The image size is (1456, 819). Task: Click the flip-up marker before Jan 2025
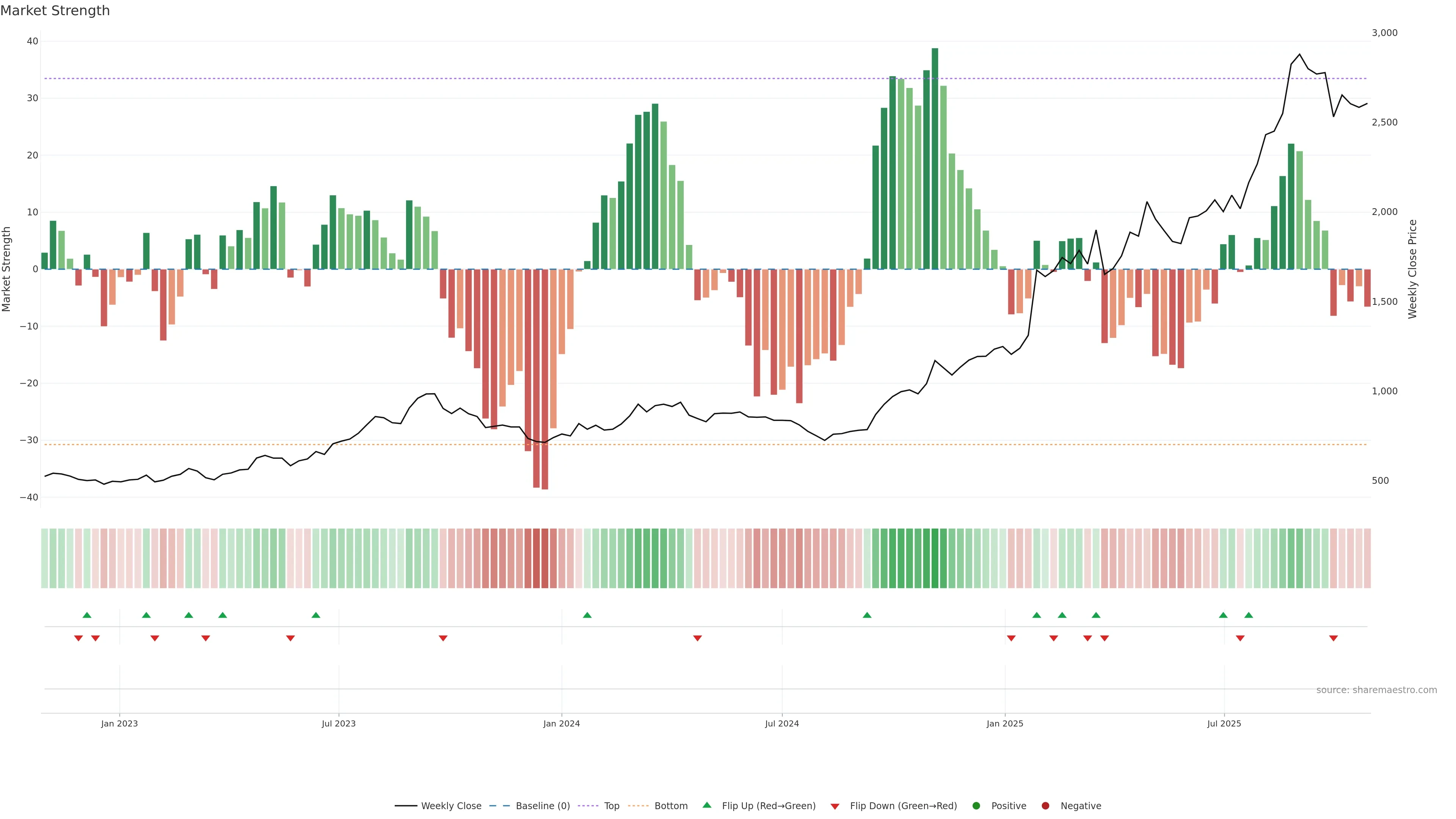tap(867, 615)
